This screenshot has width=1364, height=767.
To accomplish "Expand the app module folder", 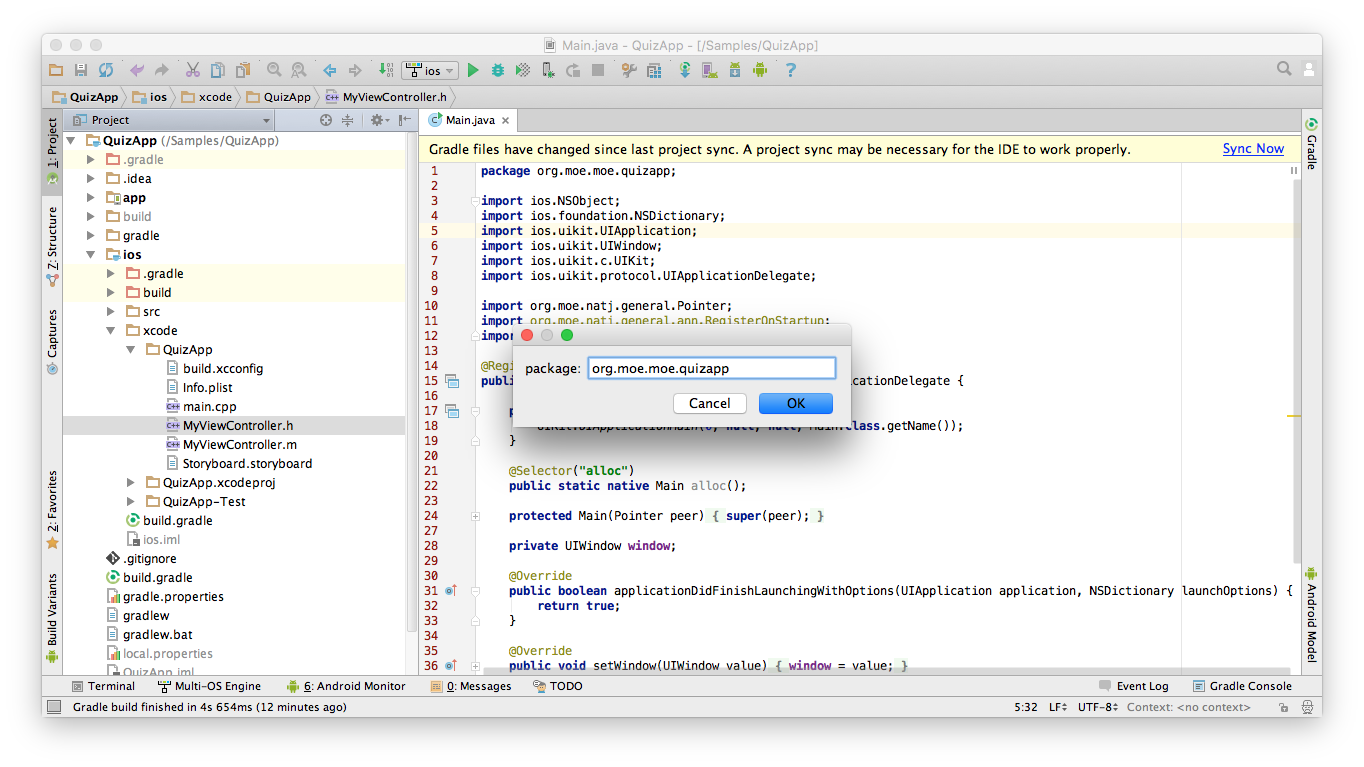I will pyautogui.click(x=91, y=198).
